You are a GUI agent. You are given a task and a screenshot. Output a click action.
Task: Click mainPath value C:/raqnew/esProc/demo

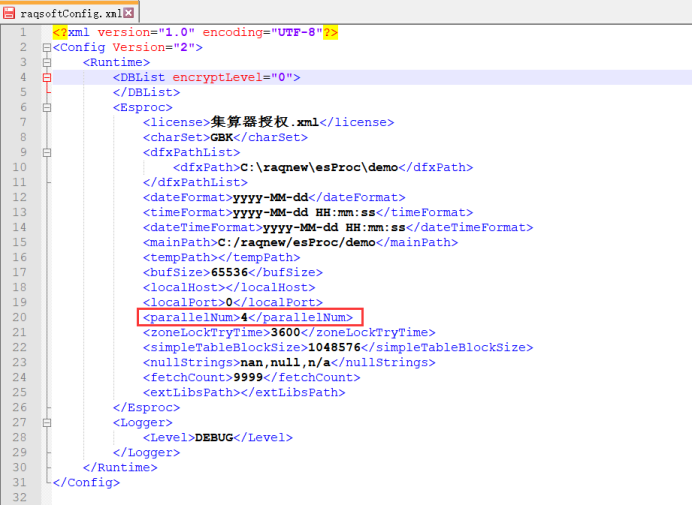297,243
